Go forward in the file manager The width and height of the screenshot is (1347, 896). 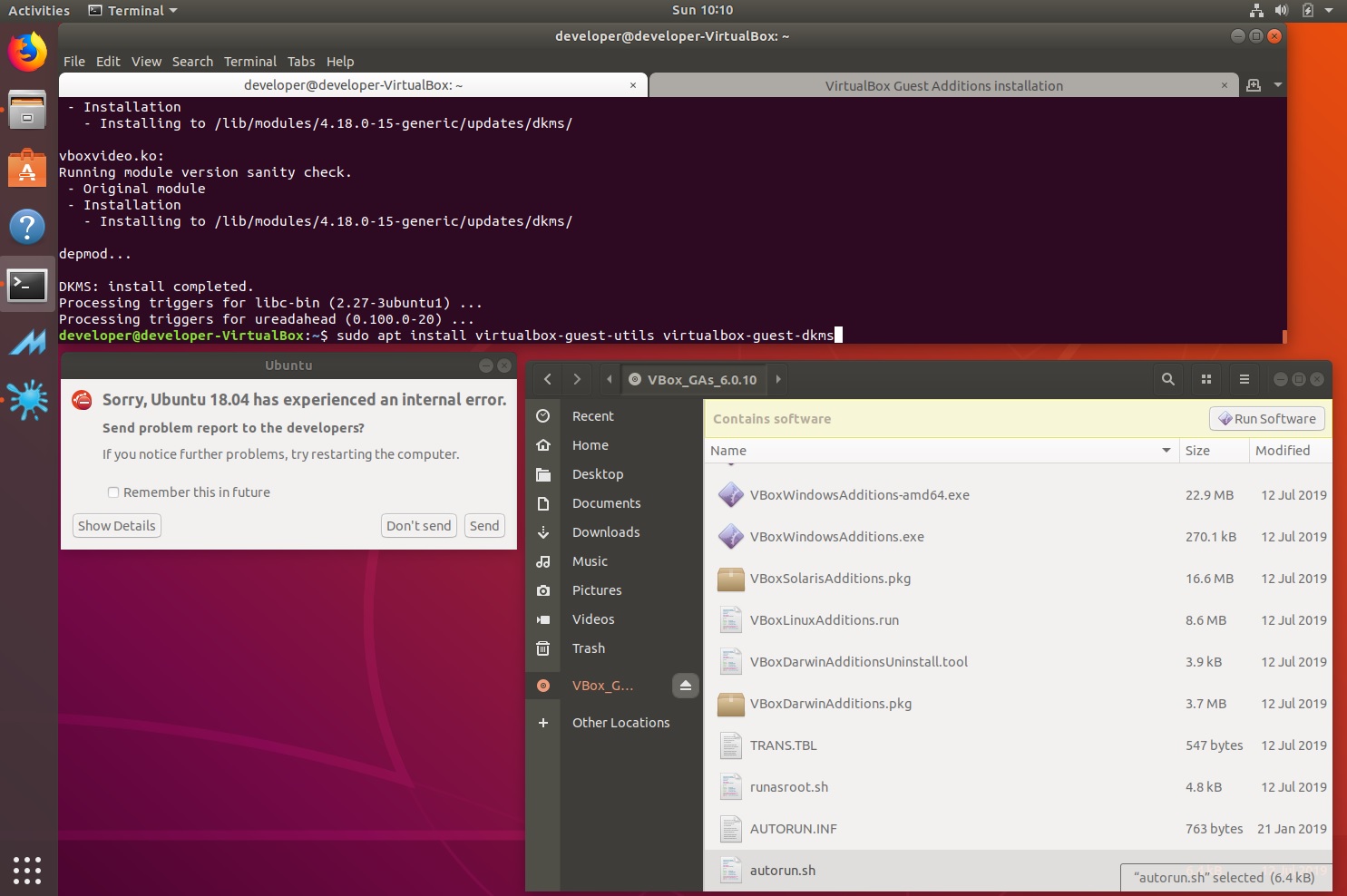(x=577, y=379)
